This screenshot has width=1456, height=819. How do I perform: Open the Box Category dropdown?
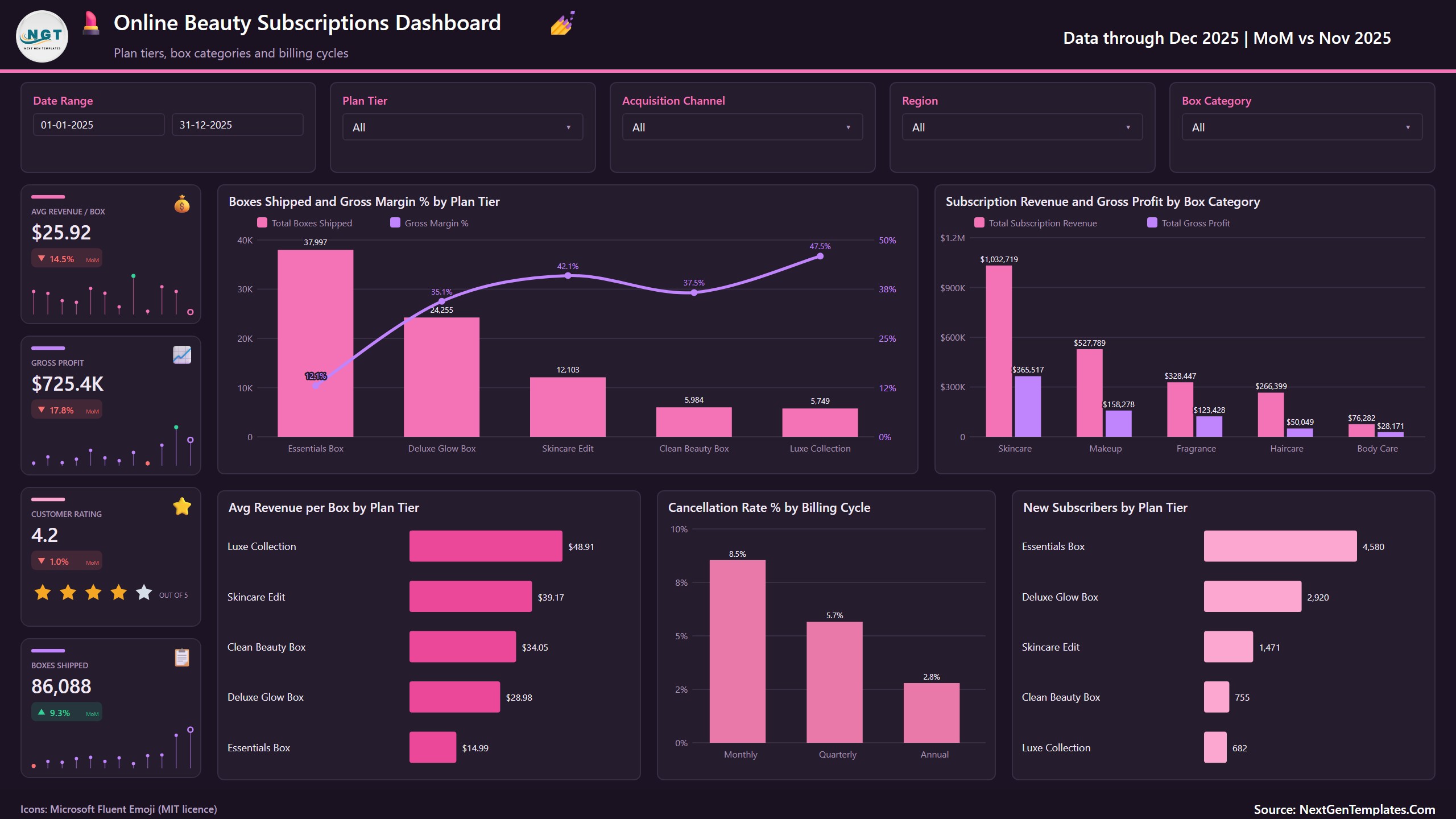pyautogui.click(x=1302, y=127)
